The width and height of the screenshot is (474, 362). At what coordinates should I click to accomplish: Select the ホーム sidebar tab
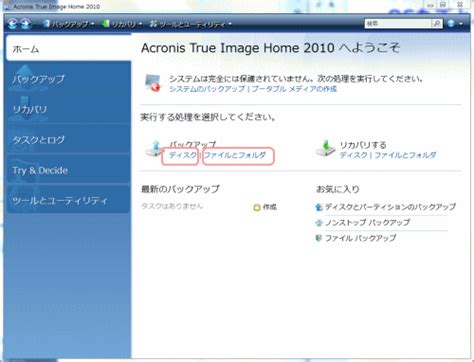68,48
